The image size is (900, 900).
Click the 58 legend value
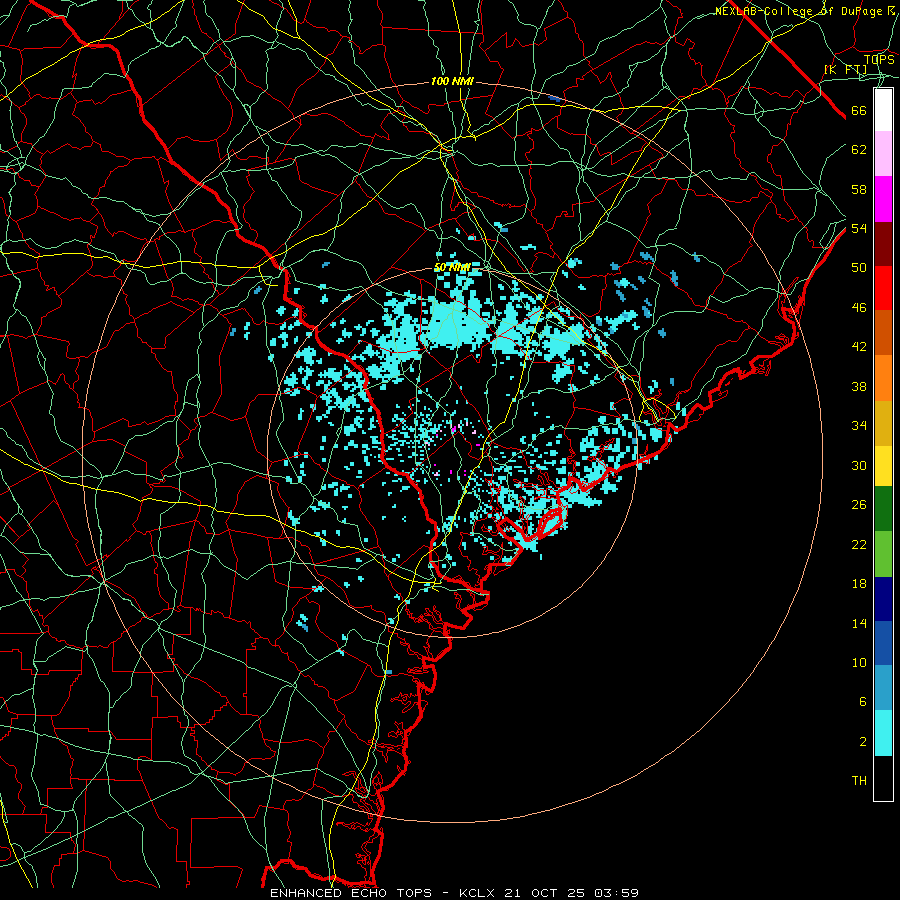coord(859,189)
